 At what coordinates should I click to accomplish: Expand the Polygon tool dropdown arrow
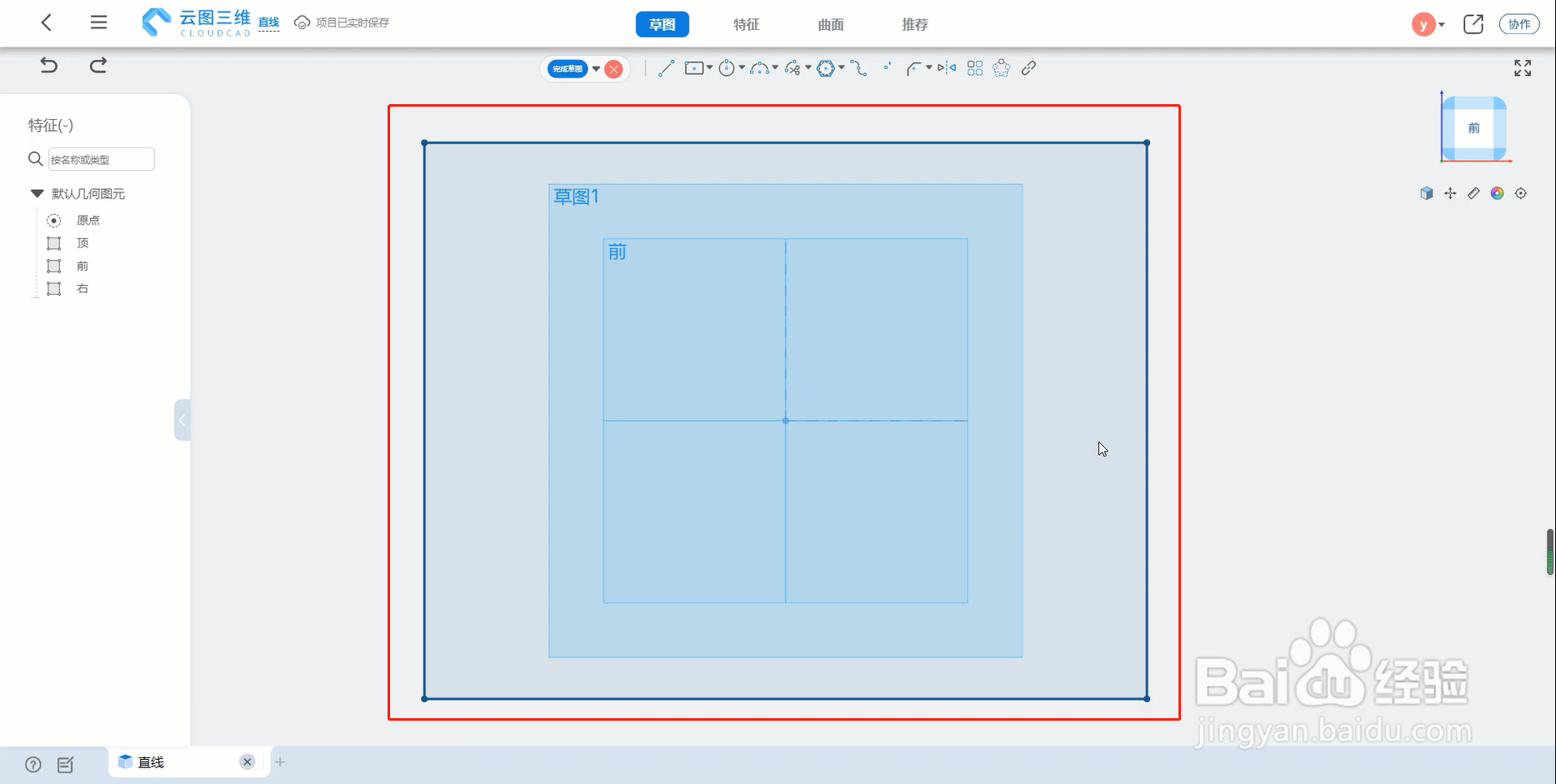[842, 67]
